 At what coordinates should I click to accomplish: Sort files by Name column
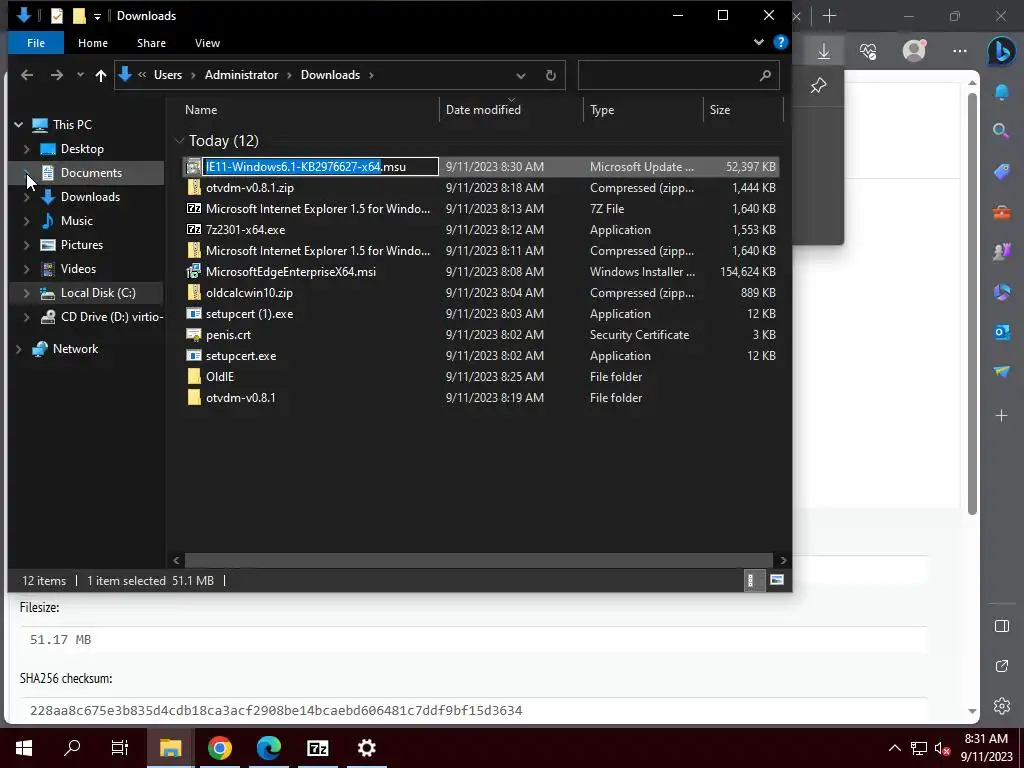[200, 110]
